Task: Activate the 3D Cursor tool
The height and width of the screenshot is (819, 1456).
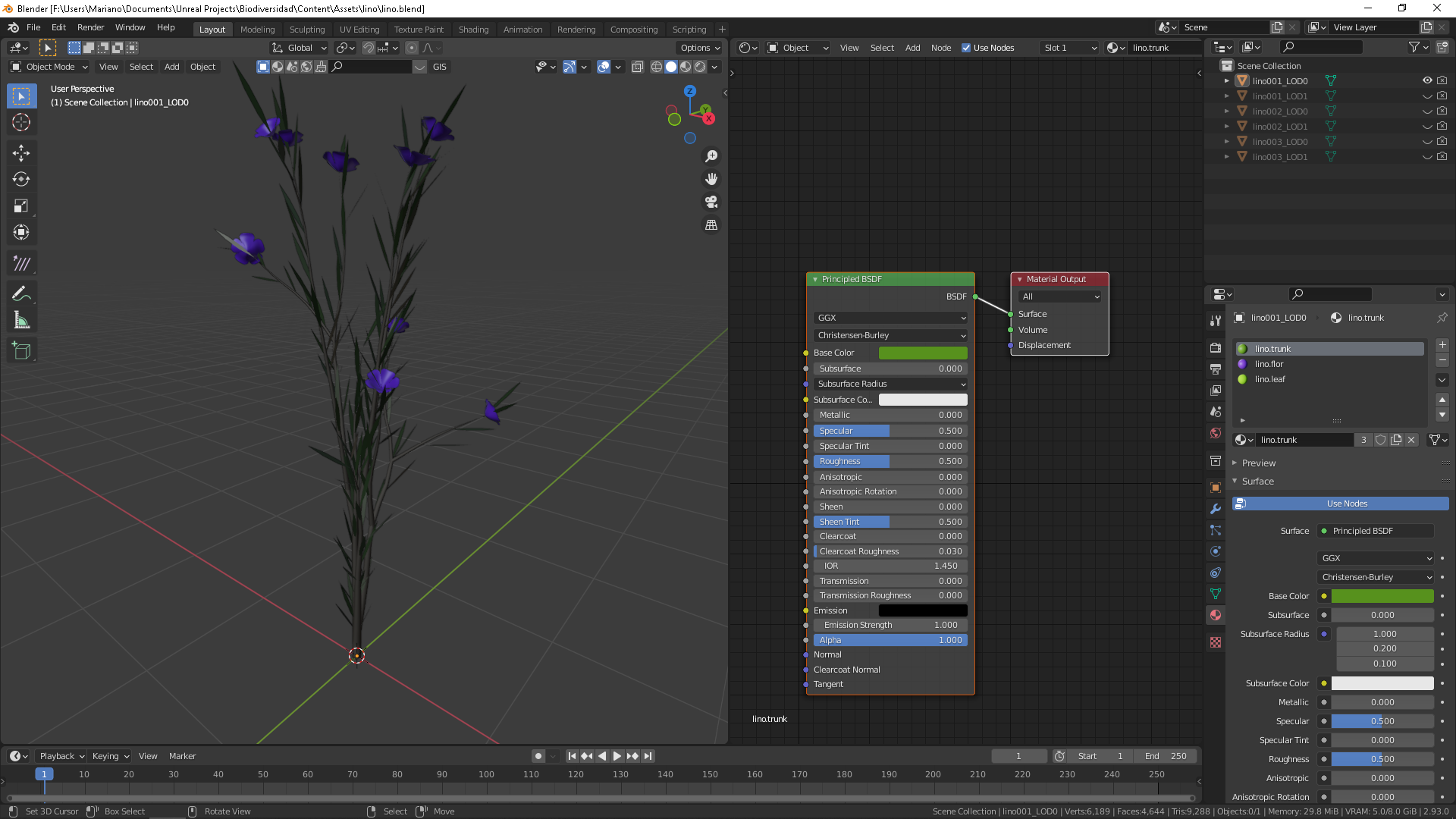Action: pos(21,122)
